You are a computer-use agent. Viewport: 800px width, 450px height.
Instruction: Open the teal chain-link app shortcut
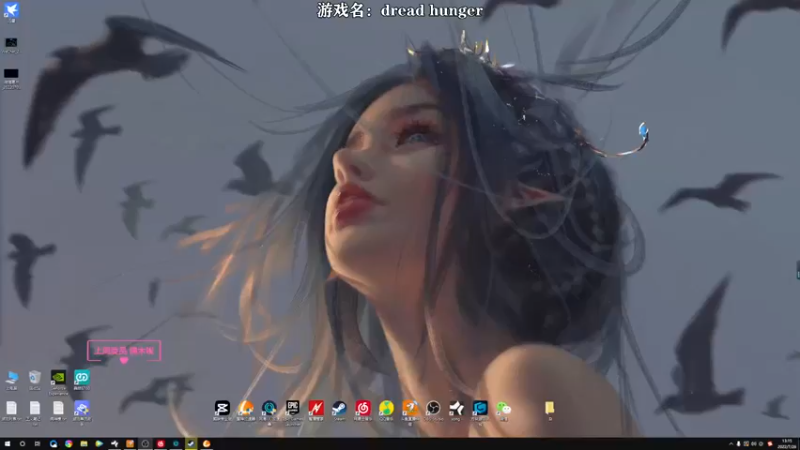pos(82,378)
